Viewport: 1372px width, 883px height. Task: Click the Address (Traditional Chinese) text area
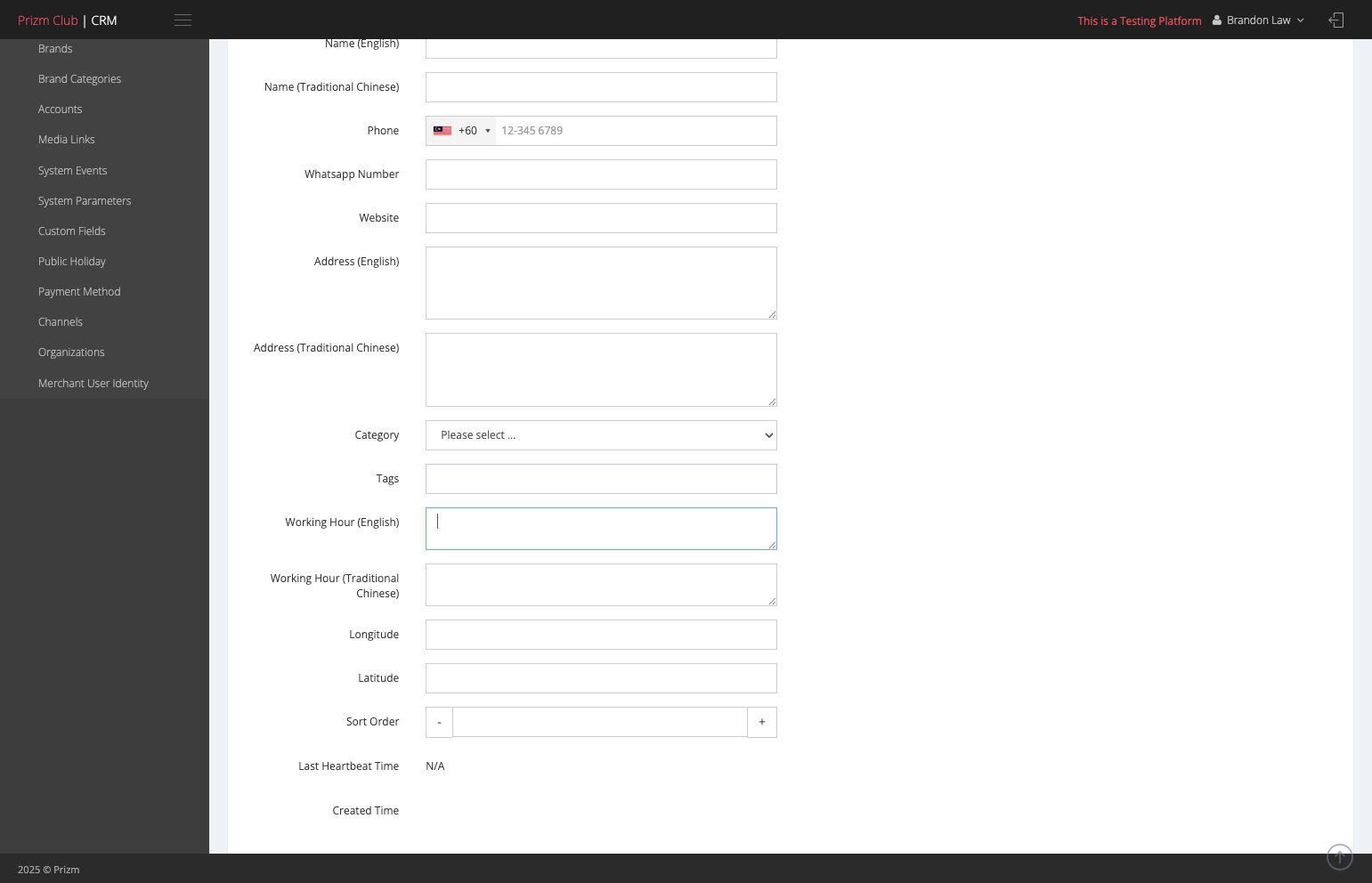click(601, 369)
